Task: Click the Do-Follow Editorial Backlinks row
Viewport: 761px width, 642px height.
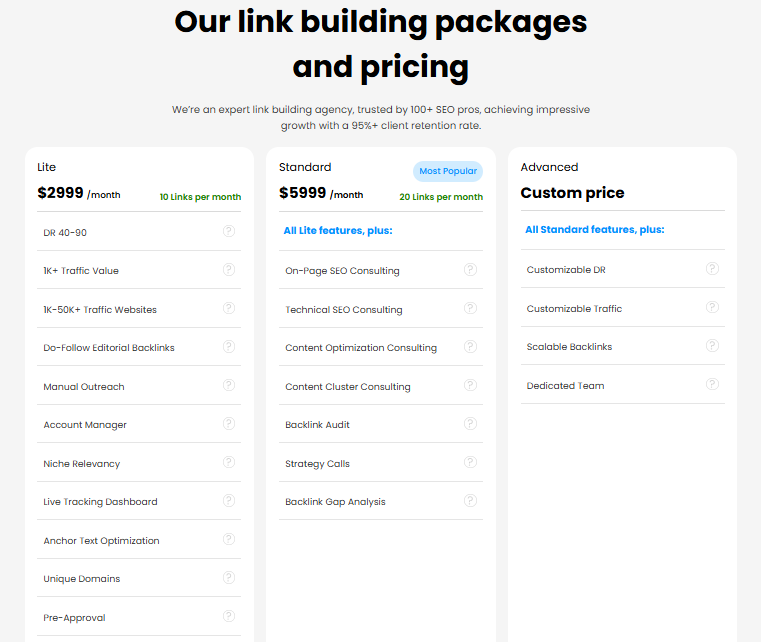Action: tap(109, 347)
